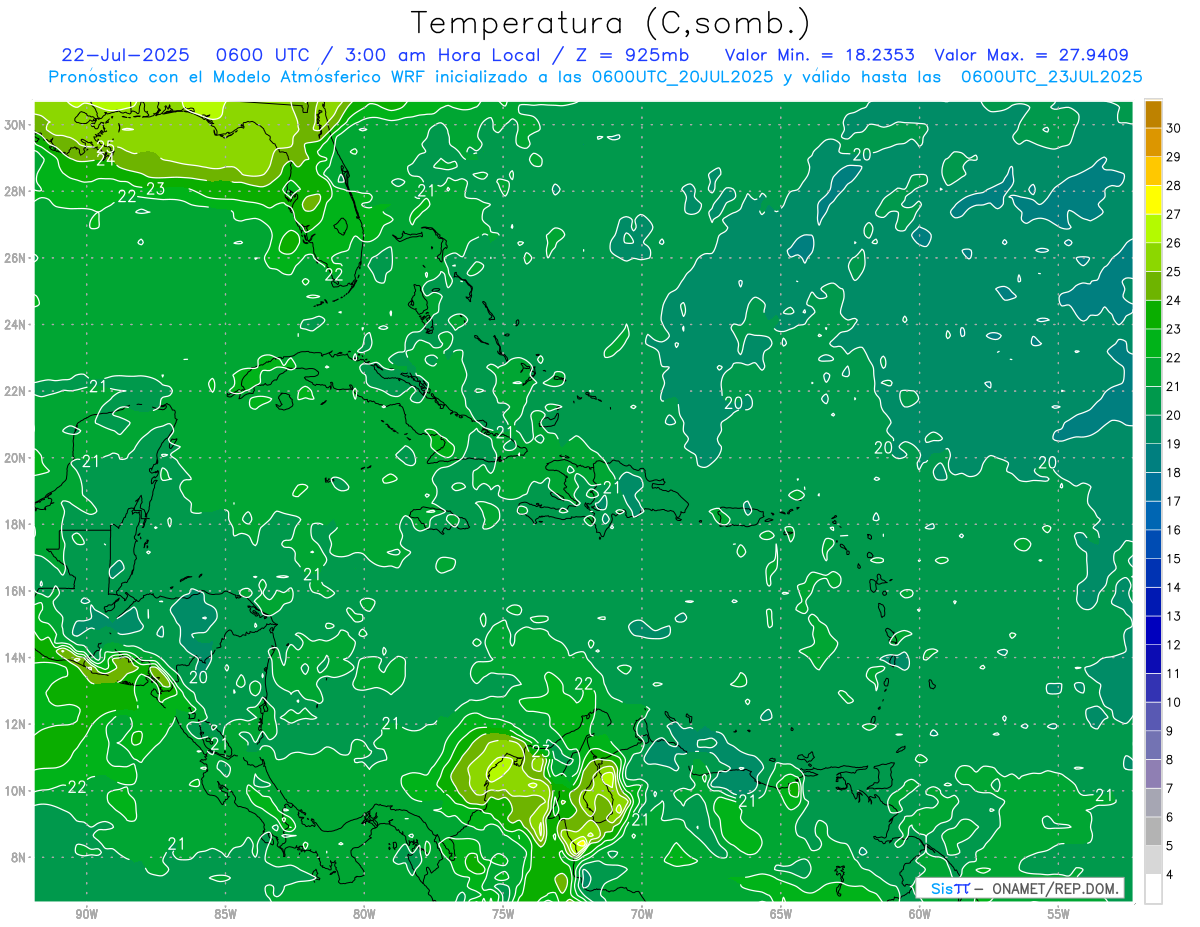Click 'Valor Max. = 27.9409' text
The image size is (1200, 927).
click(x=1032, y=55)
